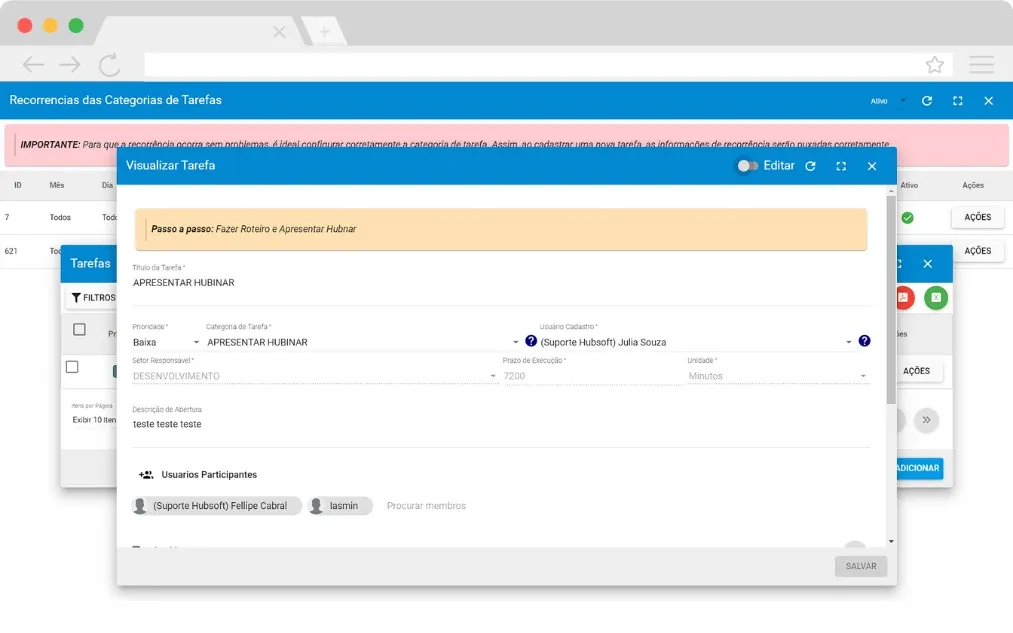The height and width of the screenshot is (633, 1013).
Task: Expand the Usuário Cadastro dropdown
Action: (696, 342)
